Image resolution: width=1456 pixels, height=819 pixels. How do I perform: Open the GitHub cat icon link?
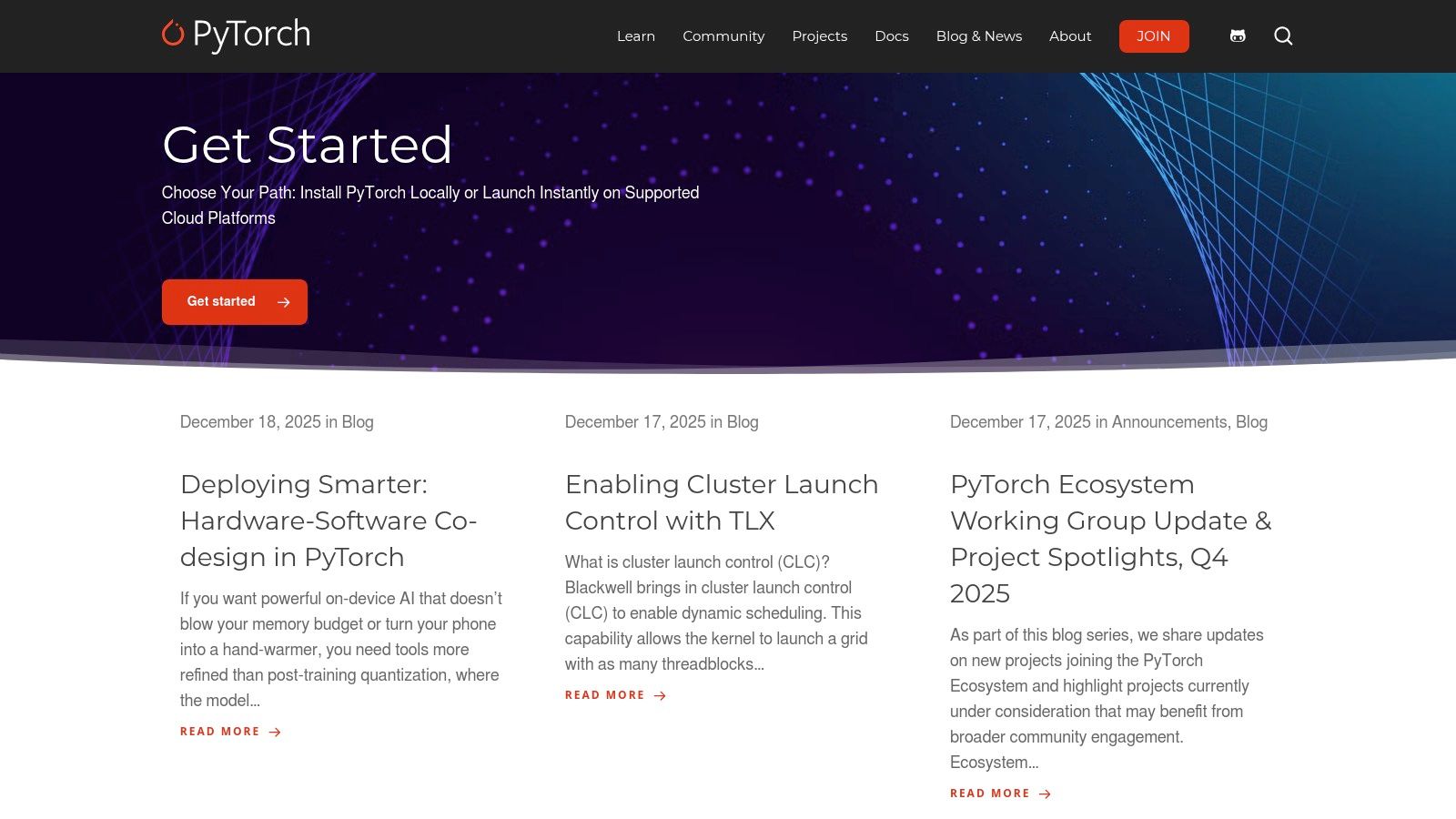(1238, 36)
